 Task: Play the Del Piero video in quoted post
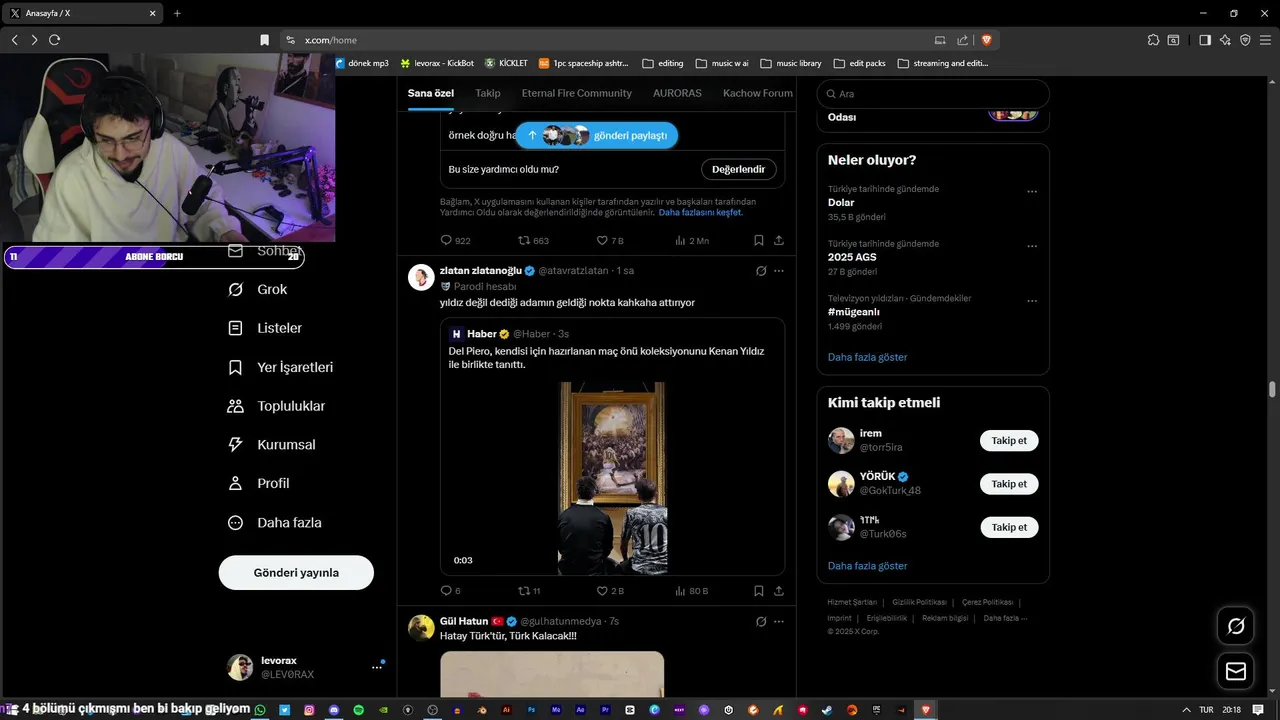(x=613, y=478)
